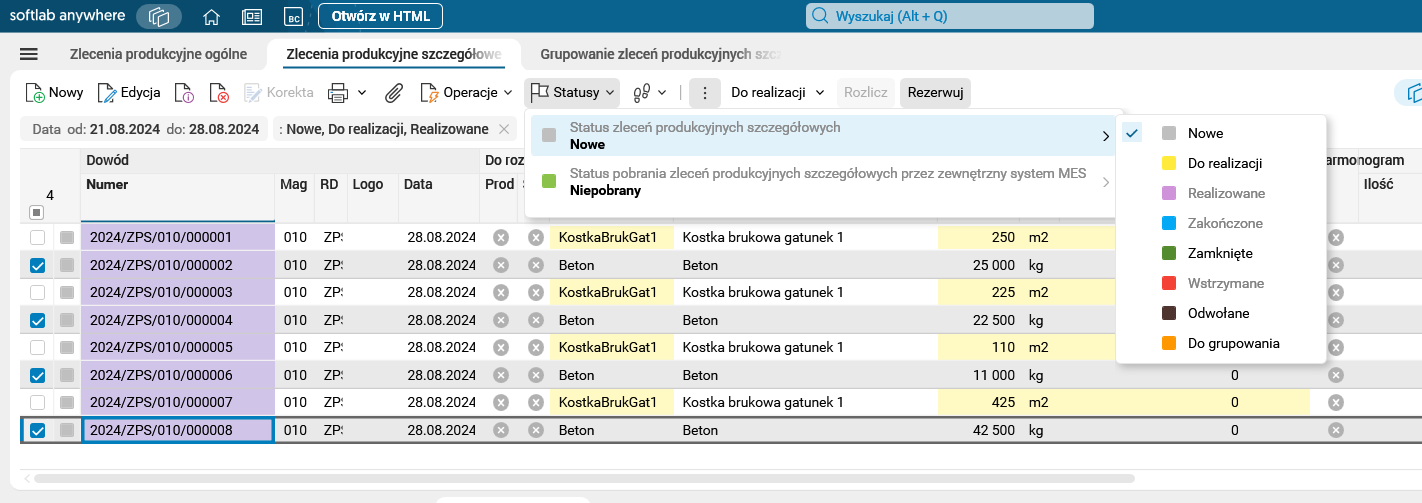1422x503 pixels.
Task: Expand the dropdown arrow beside footsteps icon
Action: click(662, 93)
